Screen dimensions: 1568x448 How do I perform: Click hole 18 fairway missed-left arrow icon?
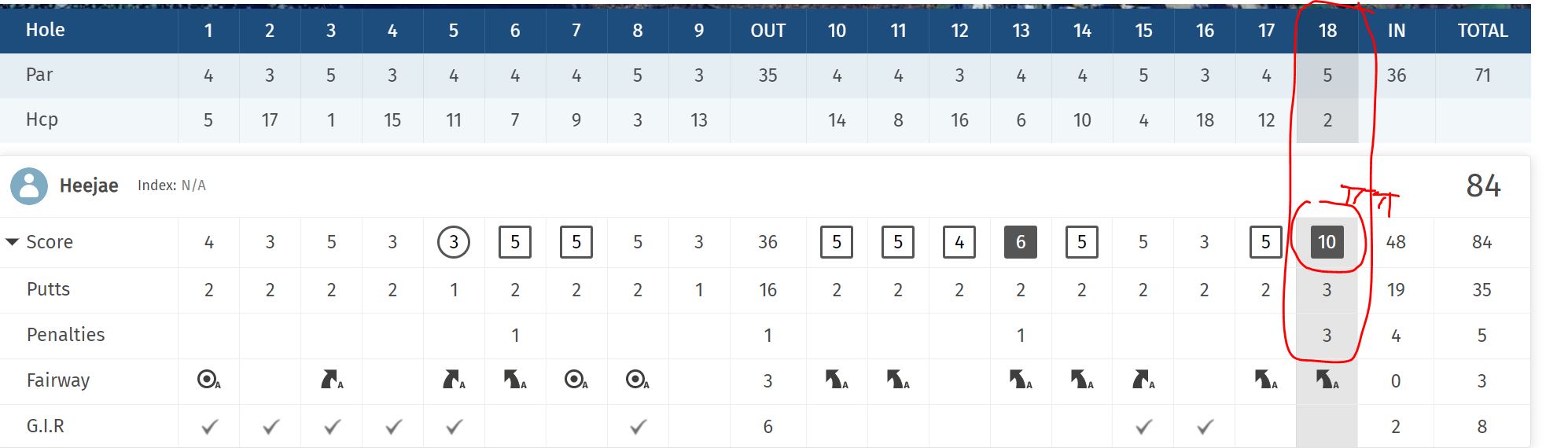(1327, 380)
